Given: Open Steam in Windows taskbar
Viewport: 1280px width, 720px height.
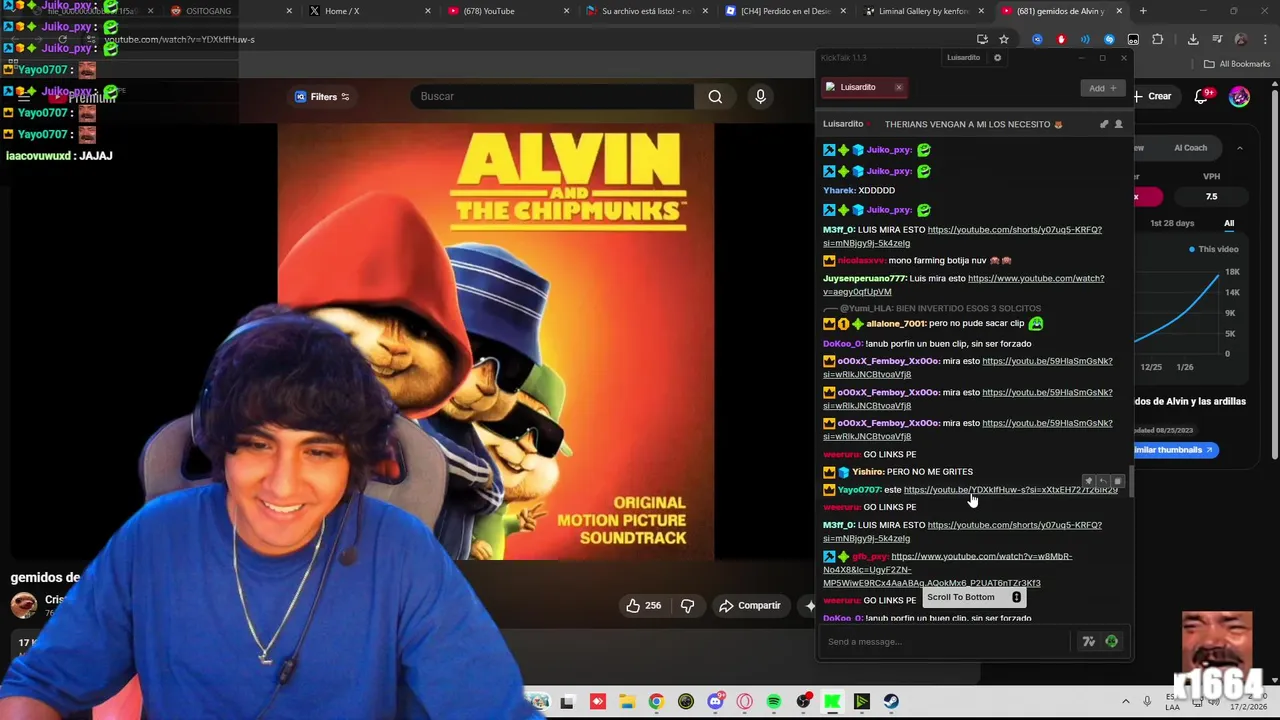Looking at the screenshot, I should pyautogui.click(x=891, y=702).
